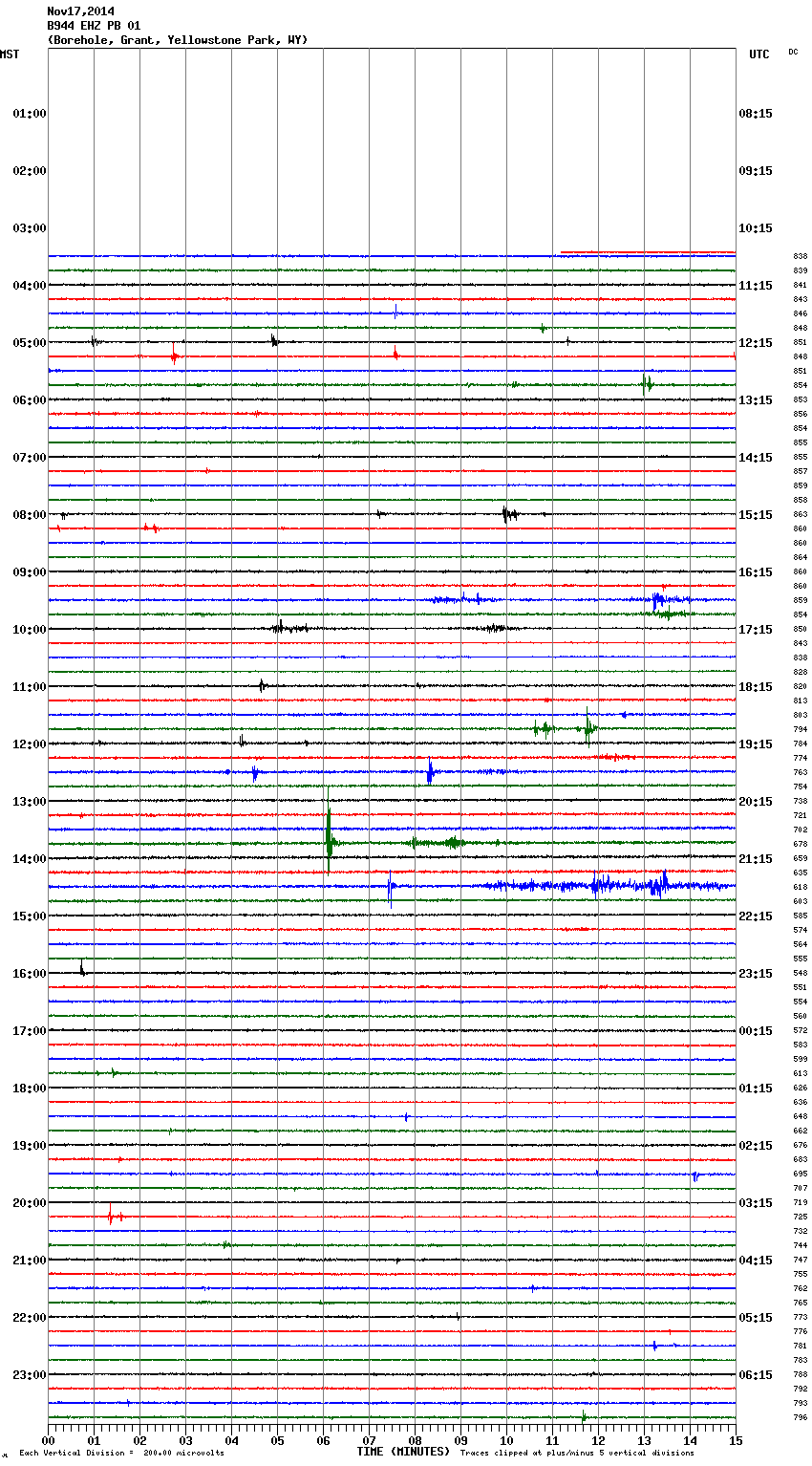Select the 19:15 UTC time label
The image size is (812, 1466).
coord(756,744)
